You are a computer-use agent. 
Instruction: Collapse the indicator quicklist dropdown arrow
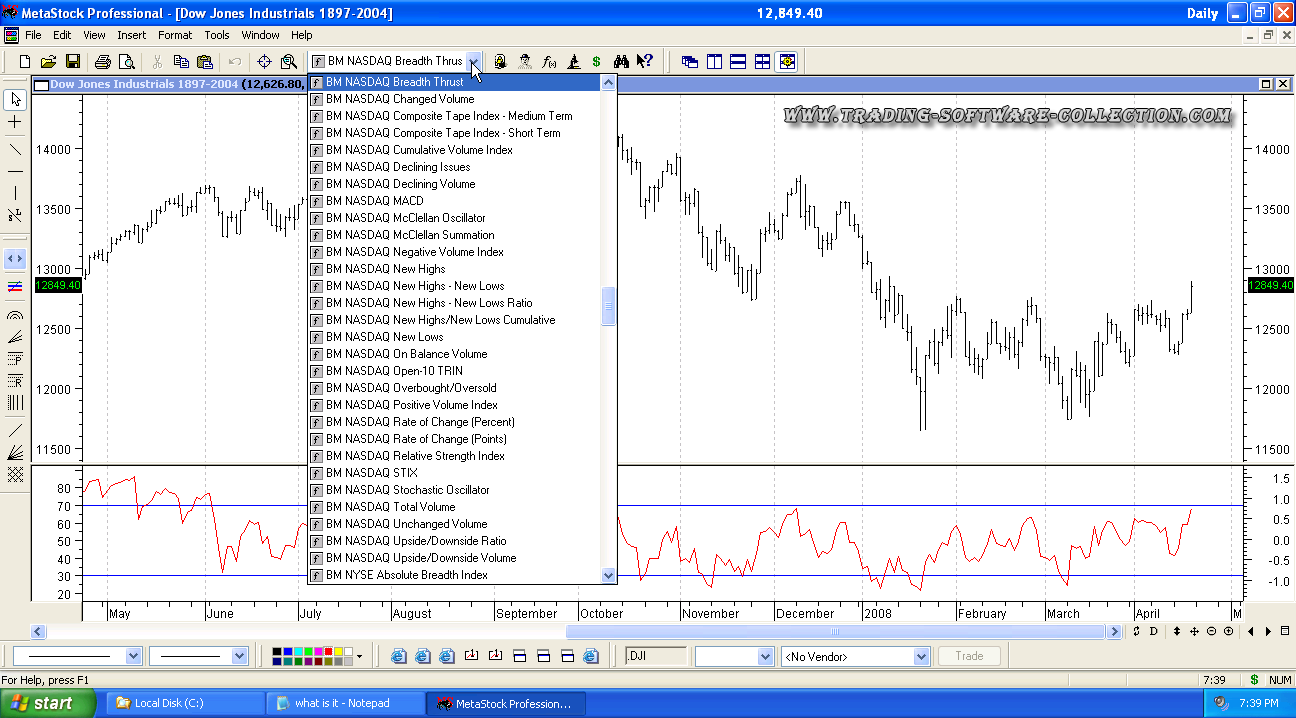(x=474, y=62)
